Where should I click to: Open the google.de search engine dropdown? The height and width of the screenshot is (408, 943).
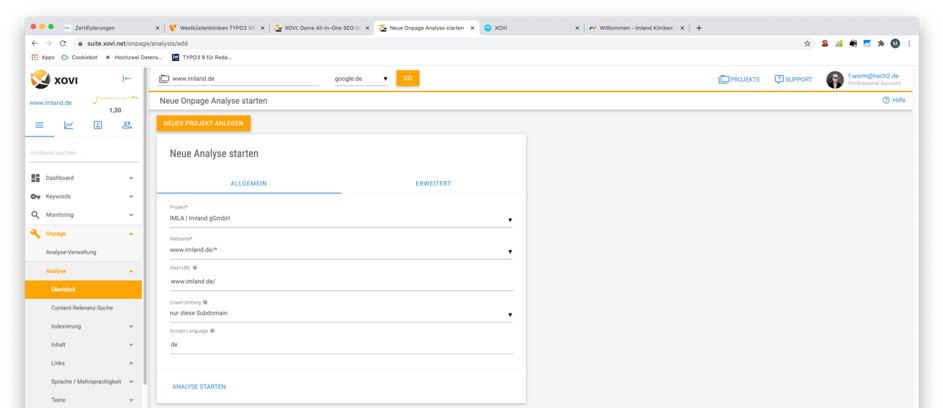click(x=361, y=79)
